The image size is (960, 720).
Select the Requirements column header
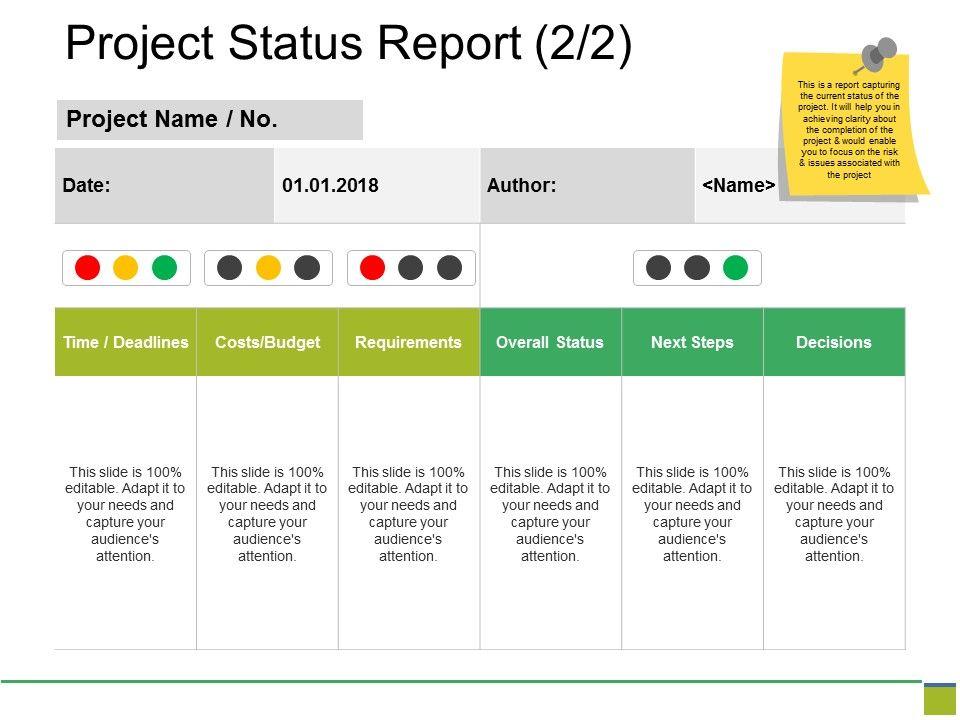click(409, 342)
